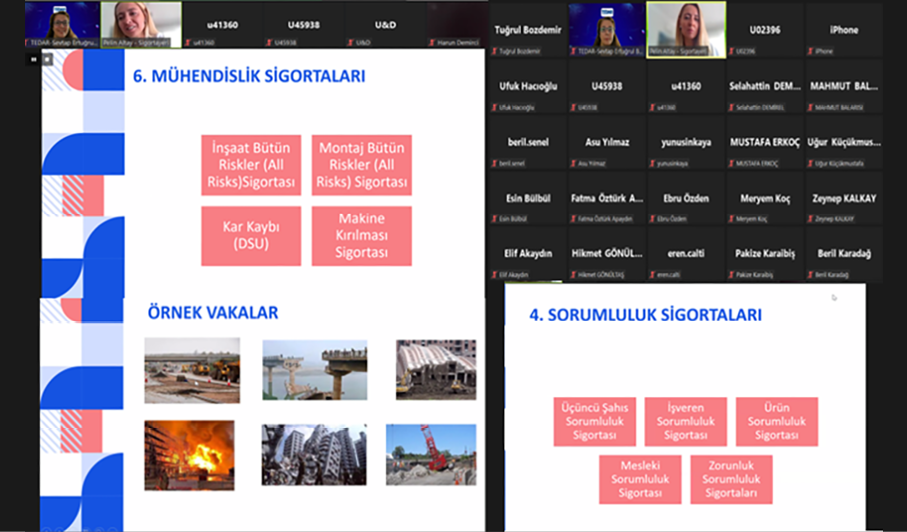Image resolution: width=907 pixels, height=532 pixels.
Task: Click muted mic icon next to Elif Akaydın
Action: coord(493,274)
